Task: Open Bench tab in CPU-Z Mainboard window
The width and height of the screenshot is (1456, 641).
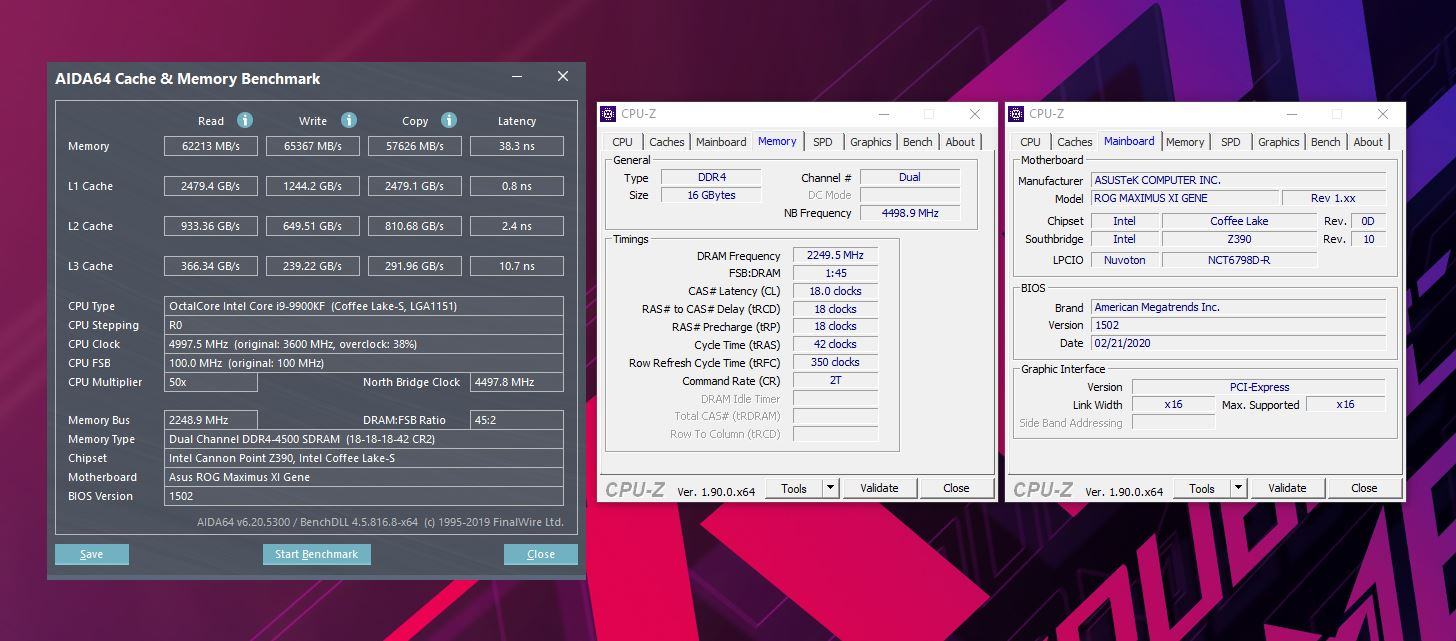Action: tap(1326, 142)
